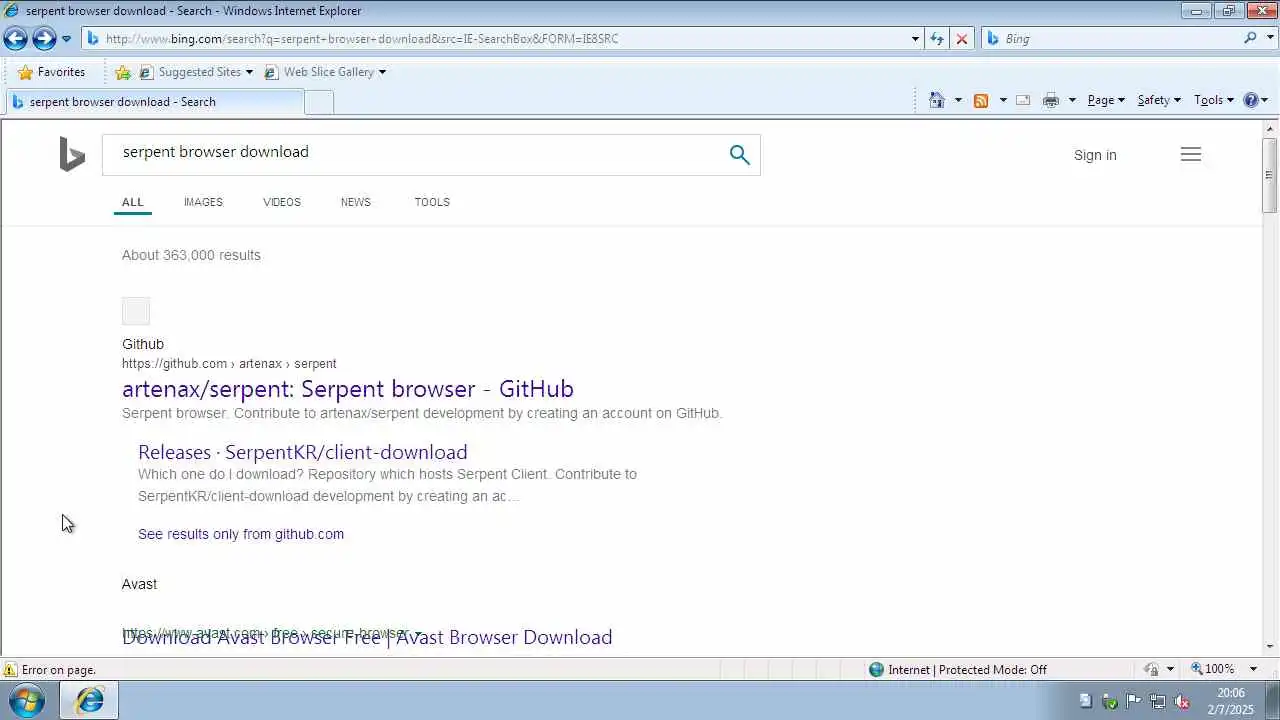Open 'Download Avast Browser Free' result link

tap(367, 637)
